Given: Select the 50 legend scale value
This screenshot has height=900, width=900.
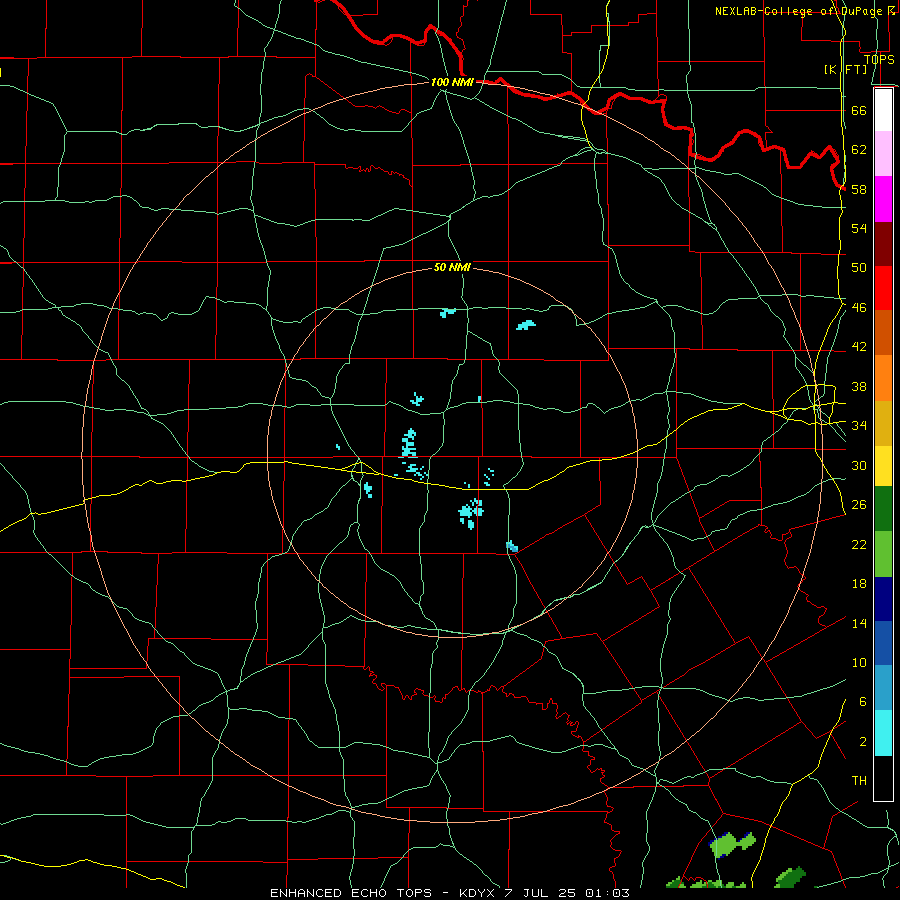Looking at the screenshot, I should [859, 268].
